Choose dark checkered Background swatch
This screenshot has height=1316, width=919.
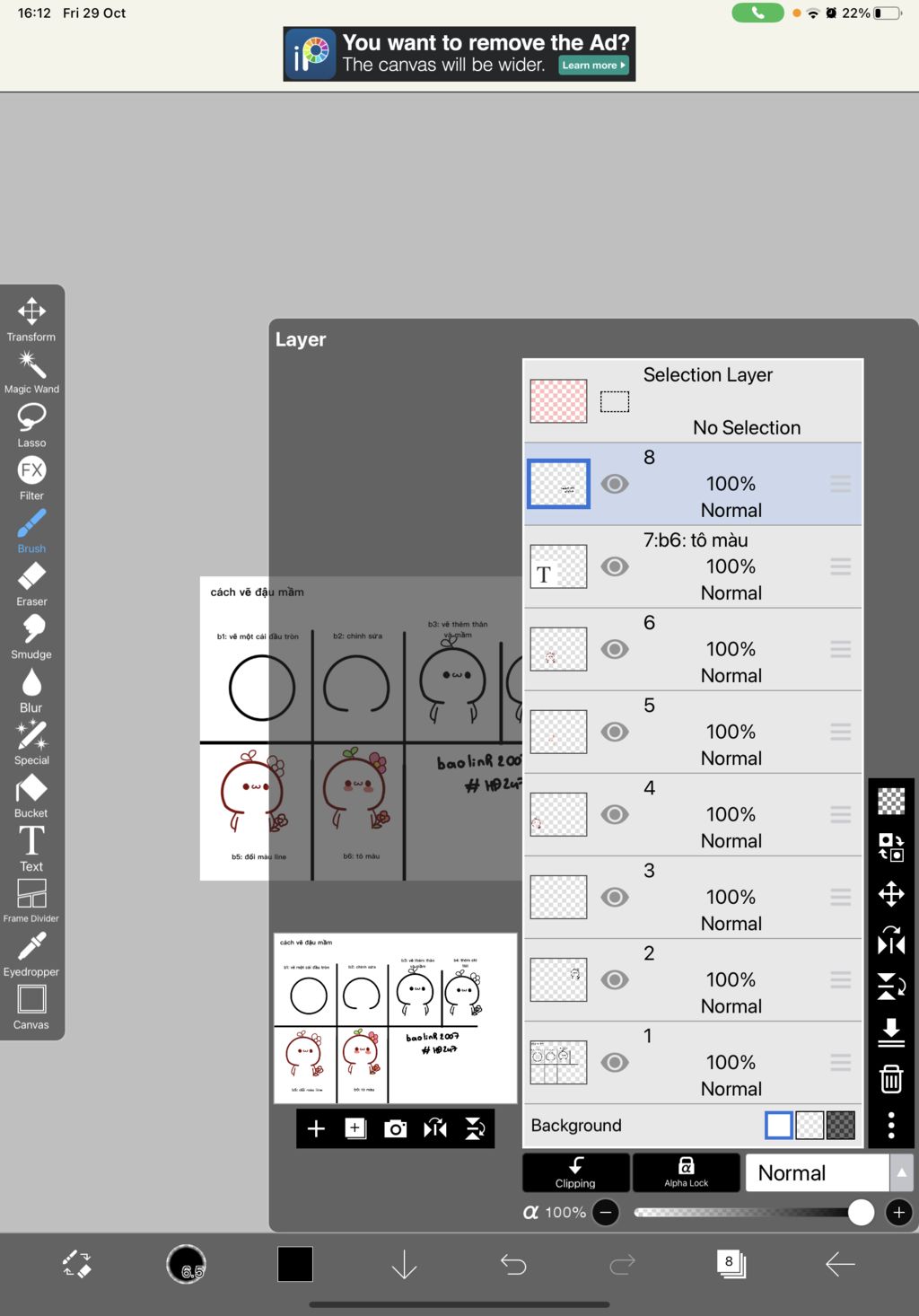coord(841,1125)
